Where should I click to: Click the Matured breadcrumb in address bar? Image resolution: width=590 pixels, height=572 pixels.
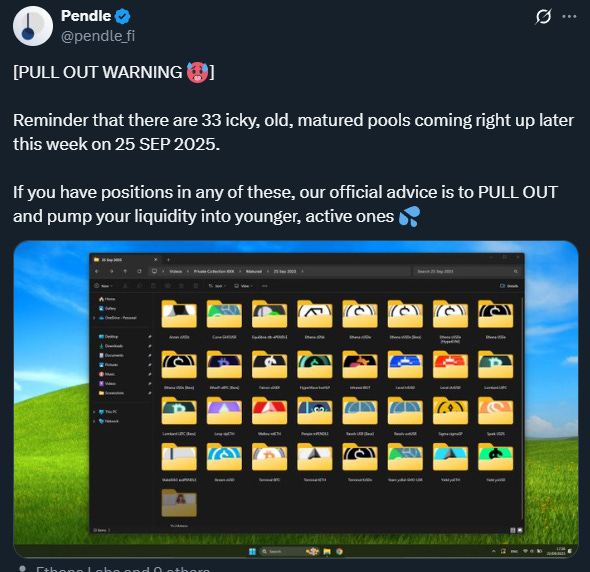pyautogui.click(x=254, y=271)
